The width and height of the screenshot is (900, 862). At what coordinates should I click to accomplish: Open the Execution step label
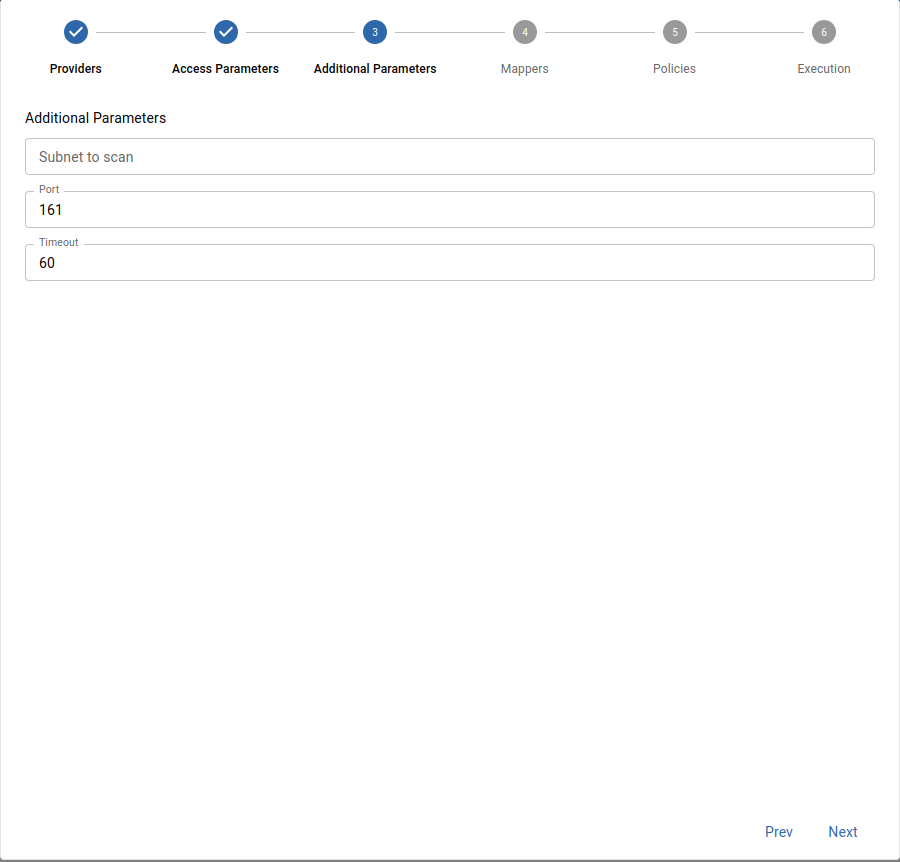824,69
